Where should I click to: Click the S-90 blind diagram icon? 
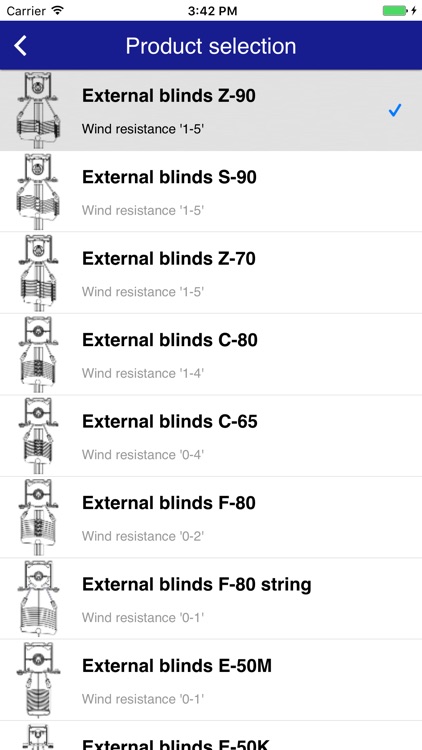[x=39, y=191]
